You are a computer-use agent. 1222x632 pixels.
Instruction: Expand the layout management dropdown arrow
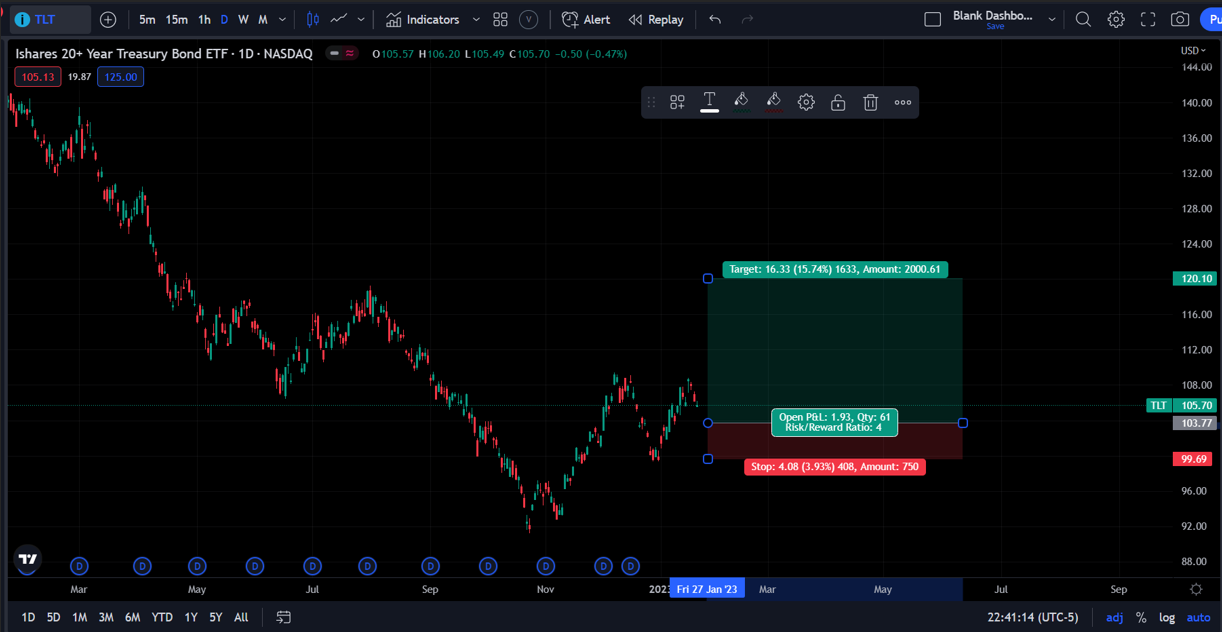coord(1052,19)
